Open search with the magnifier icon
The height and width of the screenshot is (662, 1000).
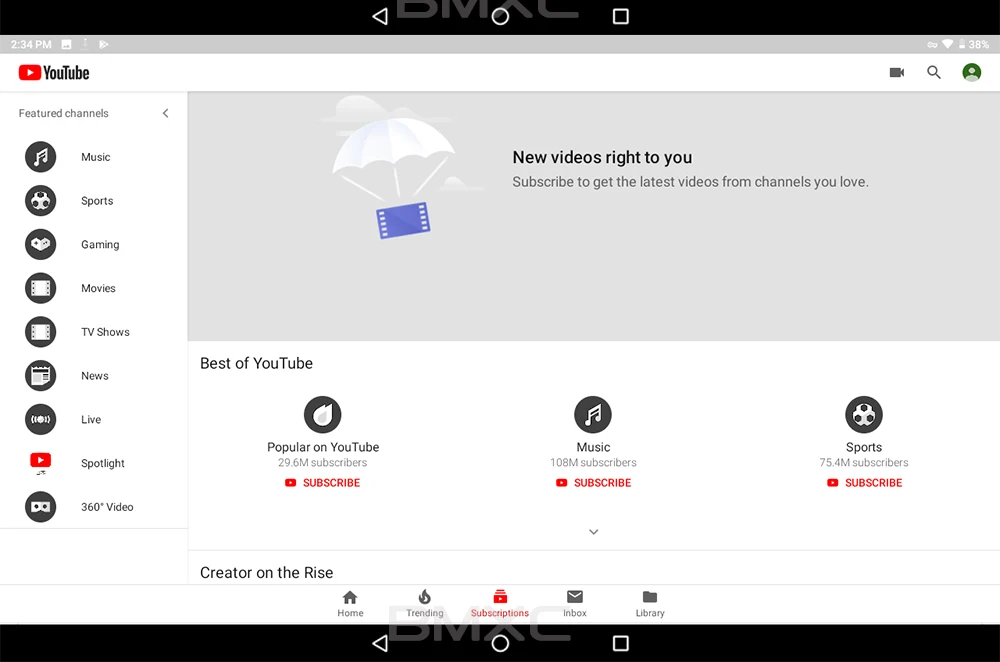pos(934,73)
